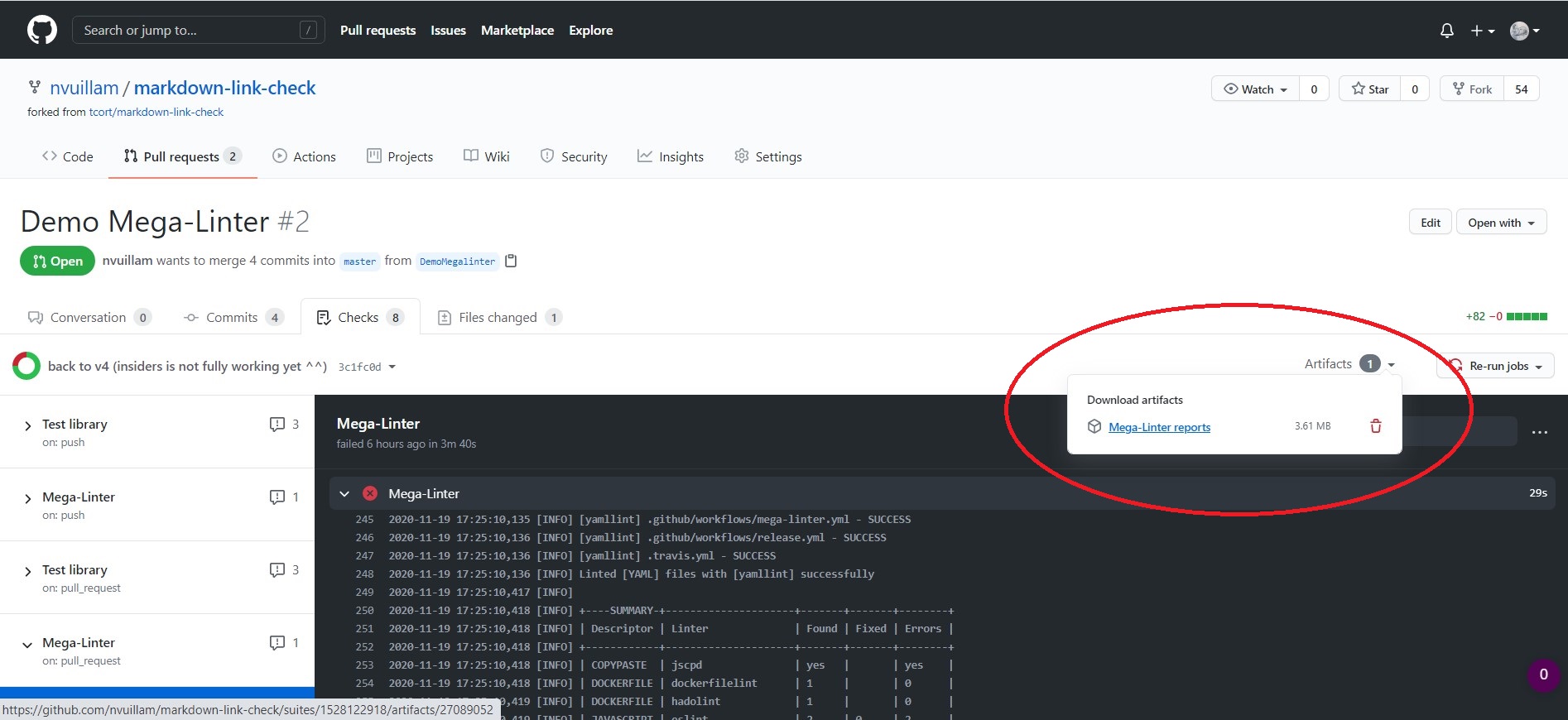Click the red failed status icon for Mega-Linter step
1568x720 pixels.
click(370, 493)
